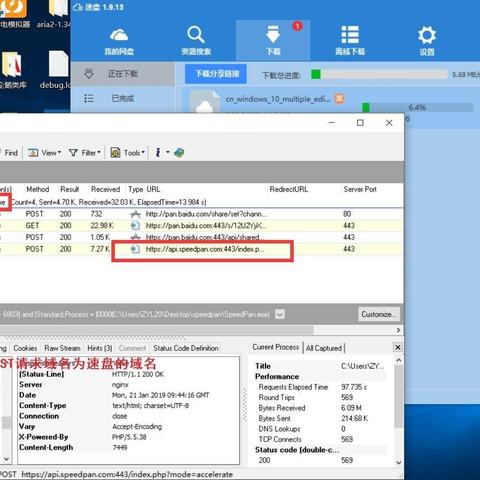Open the View dropdown menu

(45, 153)
